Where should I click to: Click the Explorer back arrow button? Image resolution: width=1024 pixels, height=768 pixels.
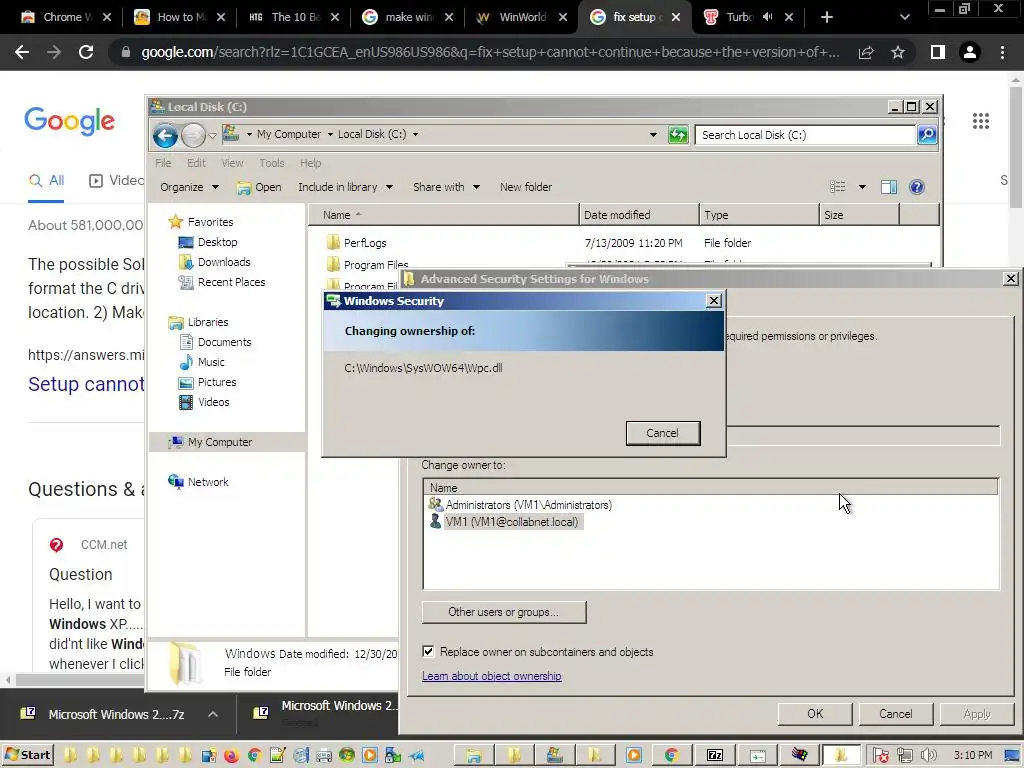click(165, 135)
